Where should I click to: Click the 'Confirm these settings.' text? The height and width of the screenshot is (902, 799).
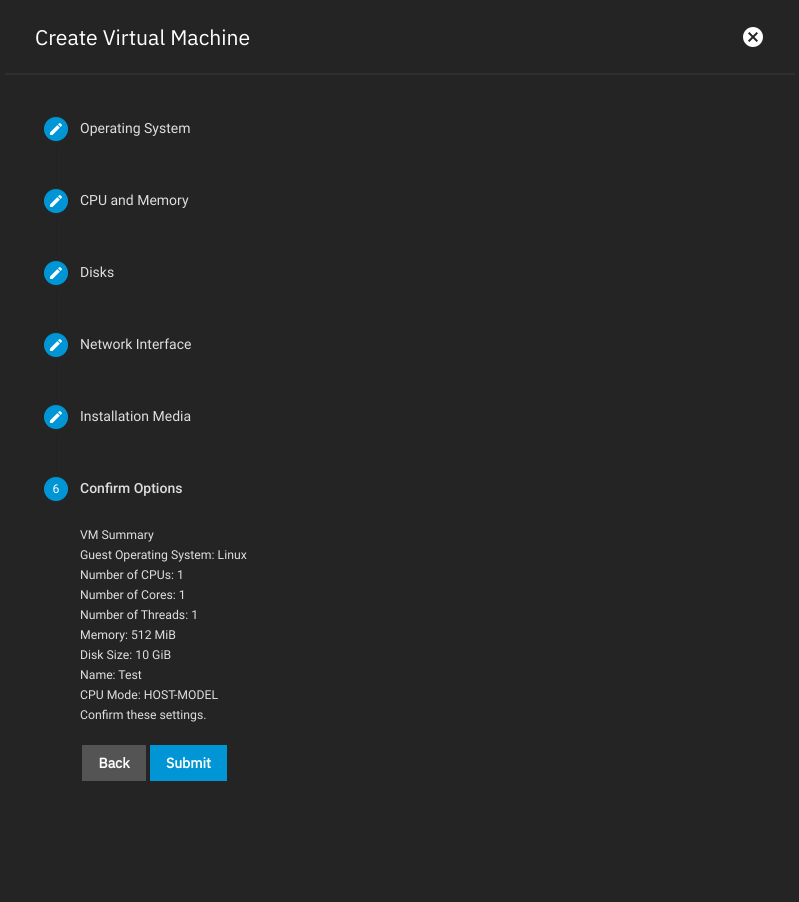[x=143, y=715]
